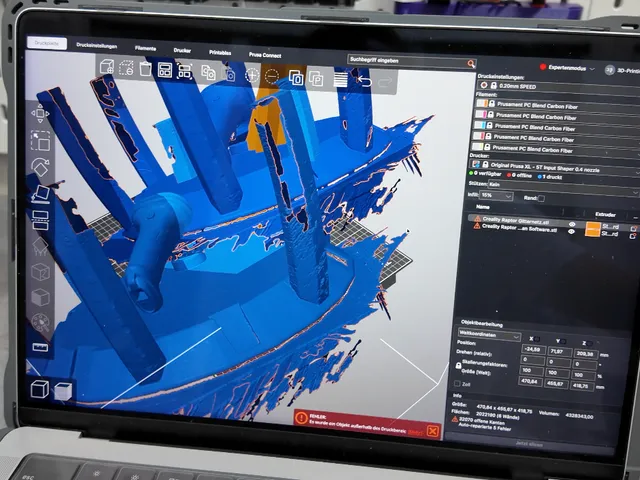Toggle the Z axis mirror switch
This screenshot has height=480, width=640.
pyautogui.click(x=590, y=343)
